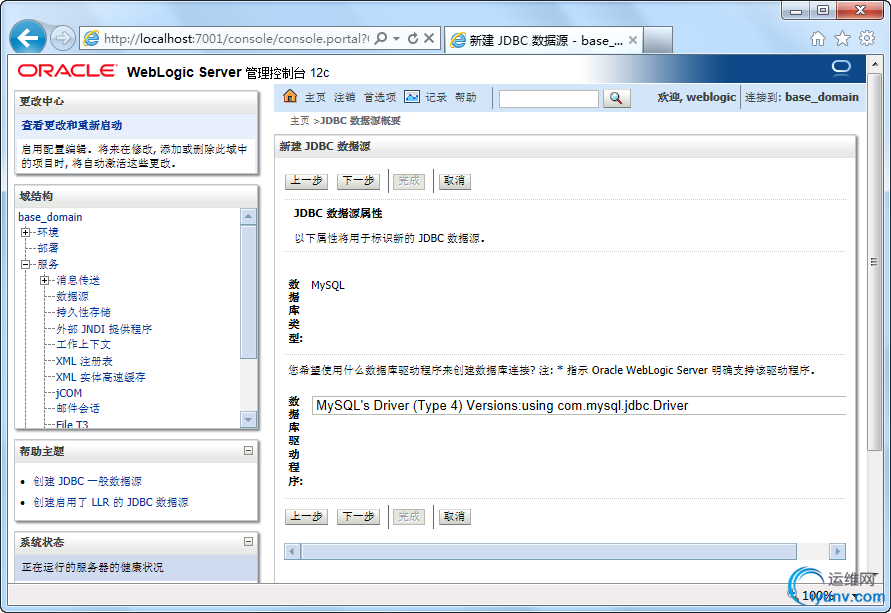Click the horizontal scrollbar left arrow
The height and width of the screenshot is (613, 891).
292,551
